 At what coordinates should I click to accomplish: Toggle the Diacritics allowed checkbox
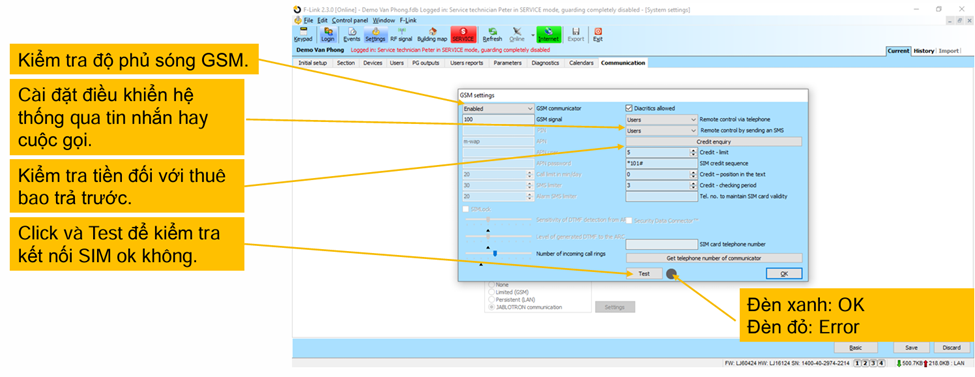click(x=629, y=108)
